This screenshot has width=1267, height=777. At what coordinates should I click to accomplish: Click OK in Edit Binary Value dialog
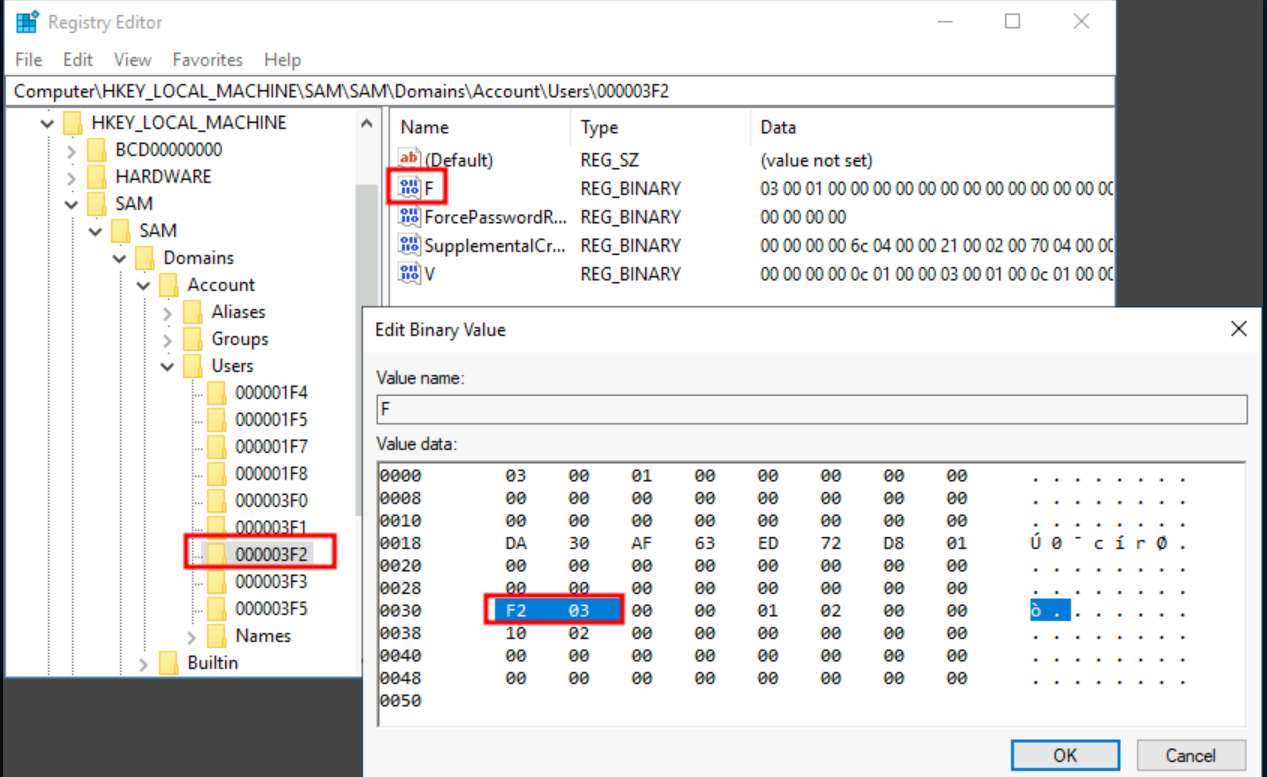tap(1065, 755)
